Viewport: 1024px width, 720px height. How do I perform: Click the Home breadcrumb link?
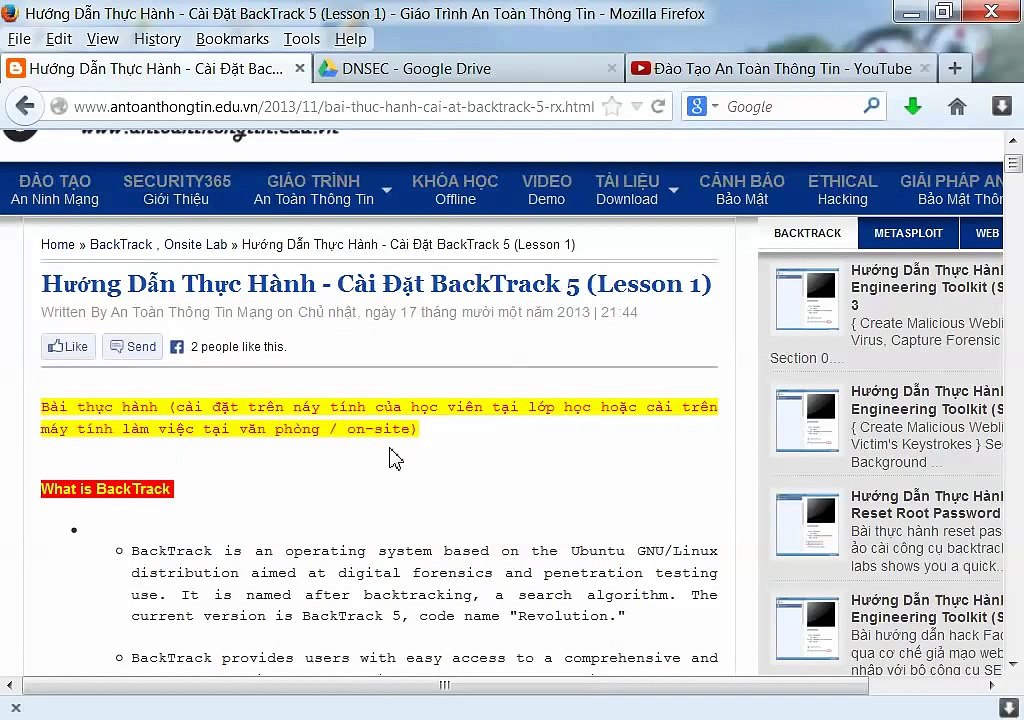pos(57,244)
